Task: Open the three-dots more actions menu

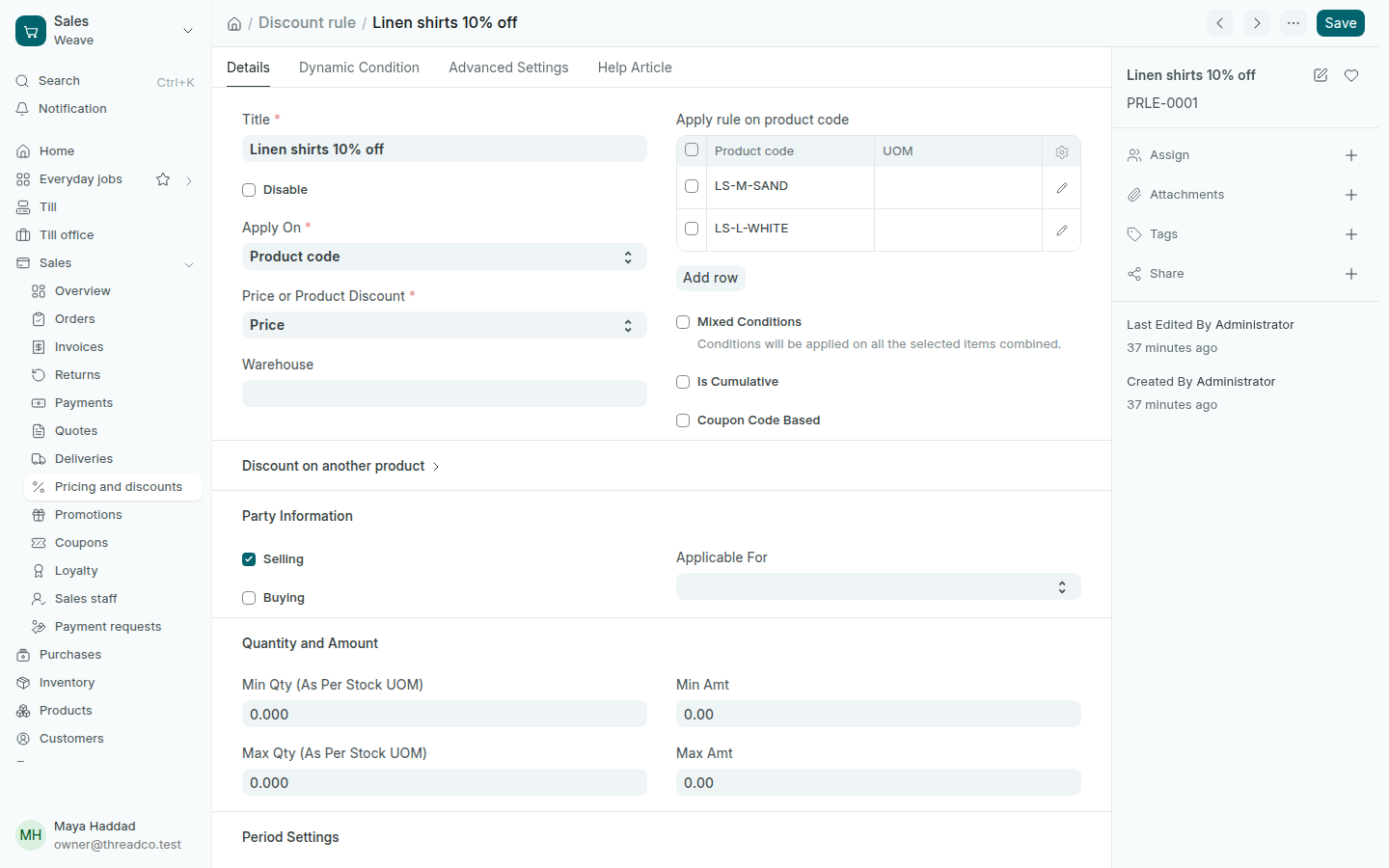Action: coord(1294,23)
